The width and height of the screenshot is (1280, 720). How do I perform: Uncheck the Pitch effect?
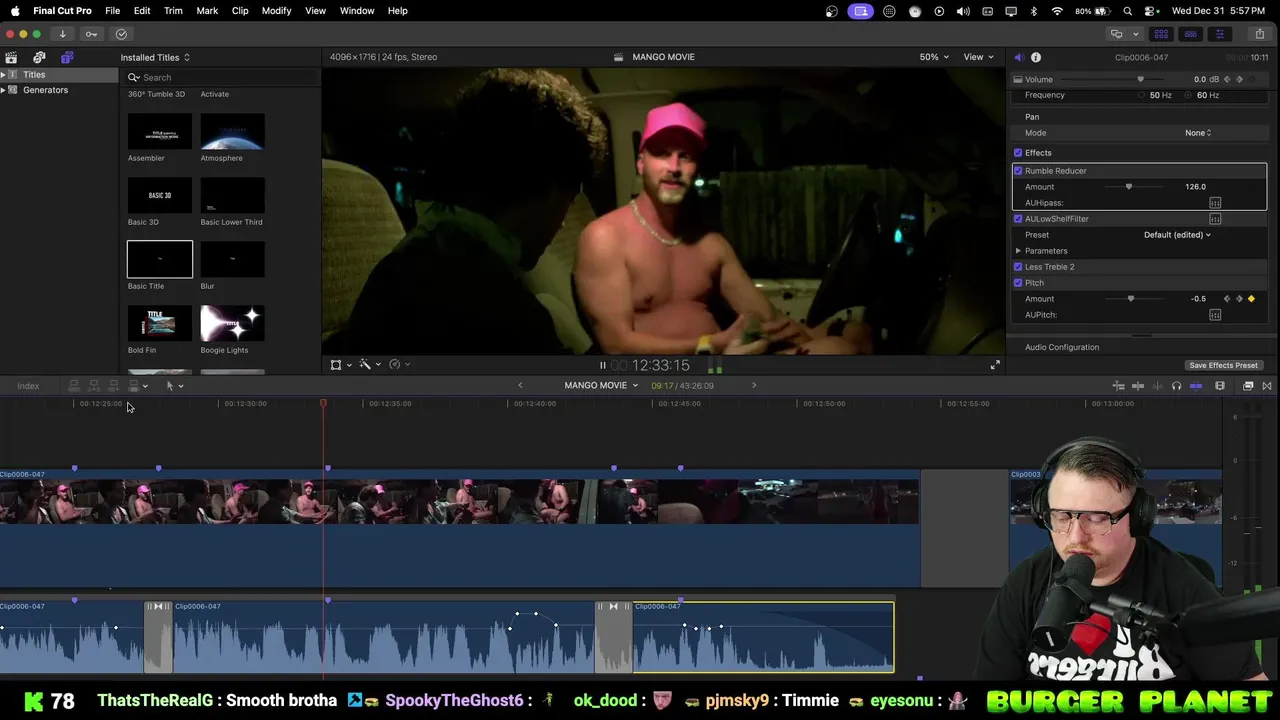point(1018,283)
